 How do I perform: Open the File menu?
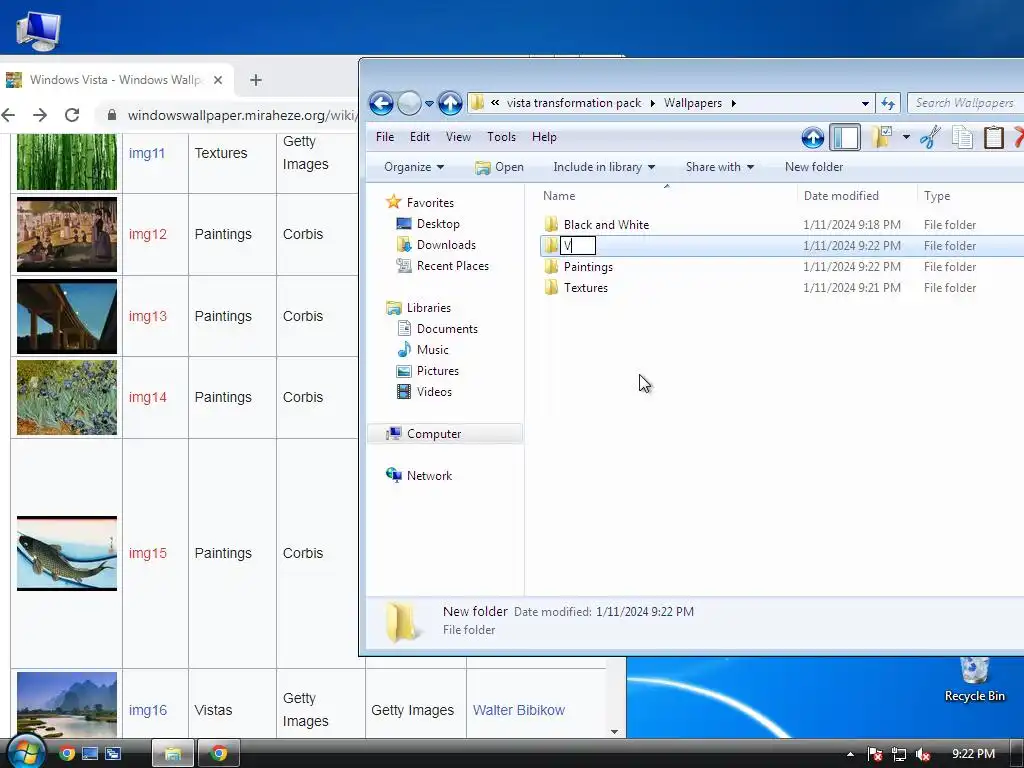coord(385,137)
